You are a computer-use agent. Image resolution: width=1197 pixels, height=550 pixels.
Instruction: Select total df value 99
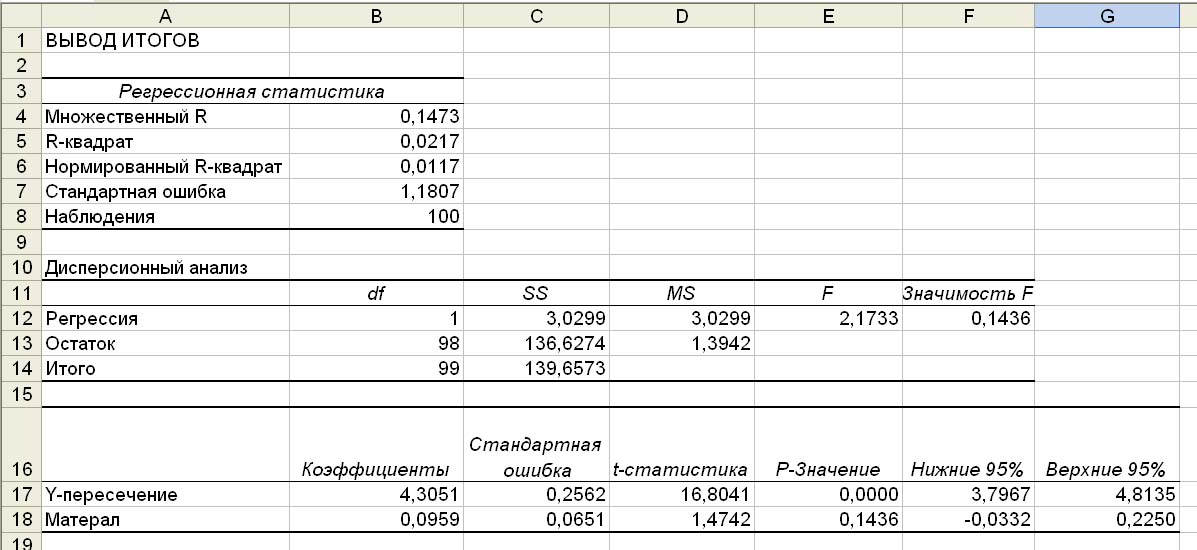click(376, 368)
